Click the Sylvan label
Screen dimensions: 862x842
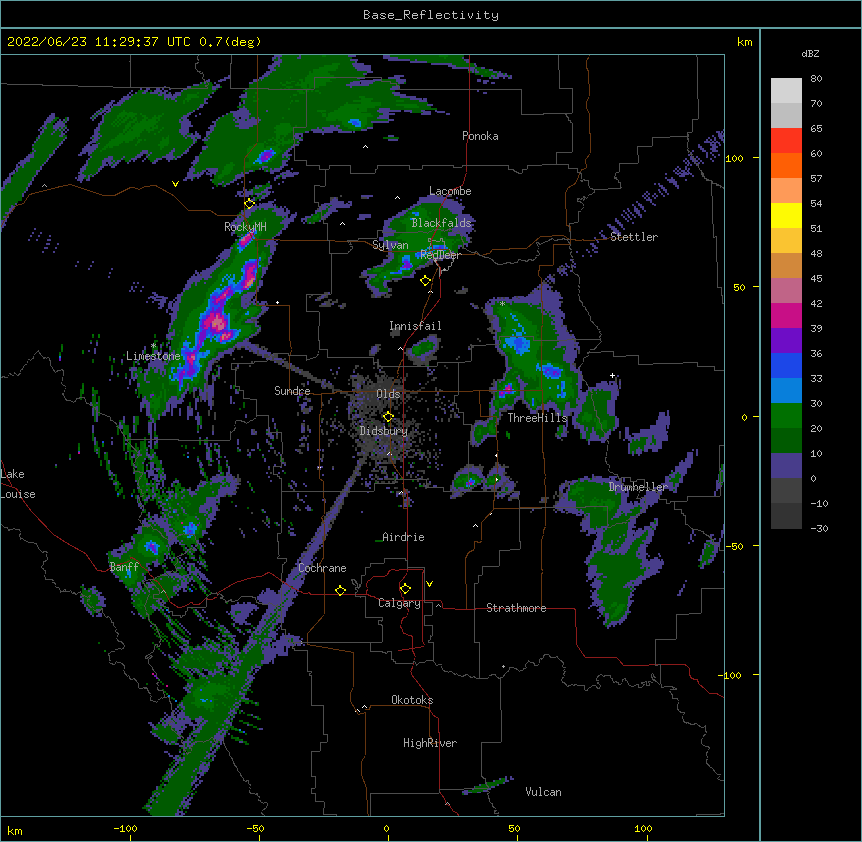pyautogui.click(x=390, y=245)
